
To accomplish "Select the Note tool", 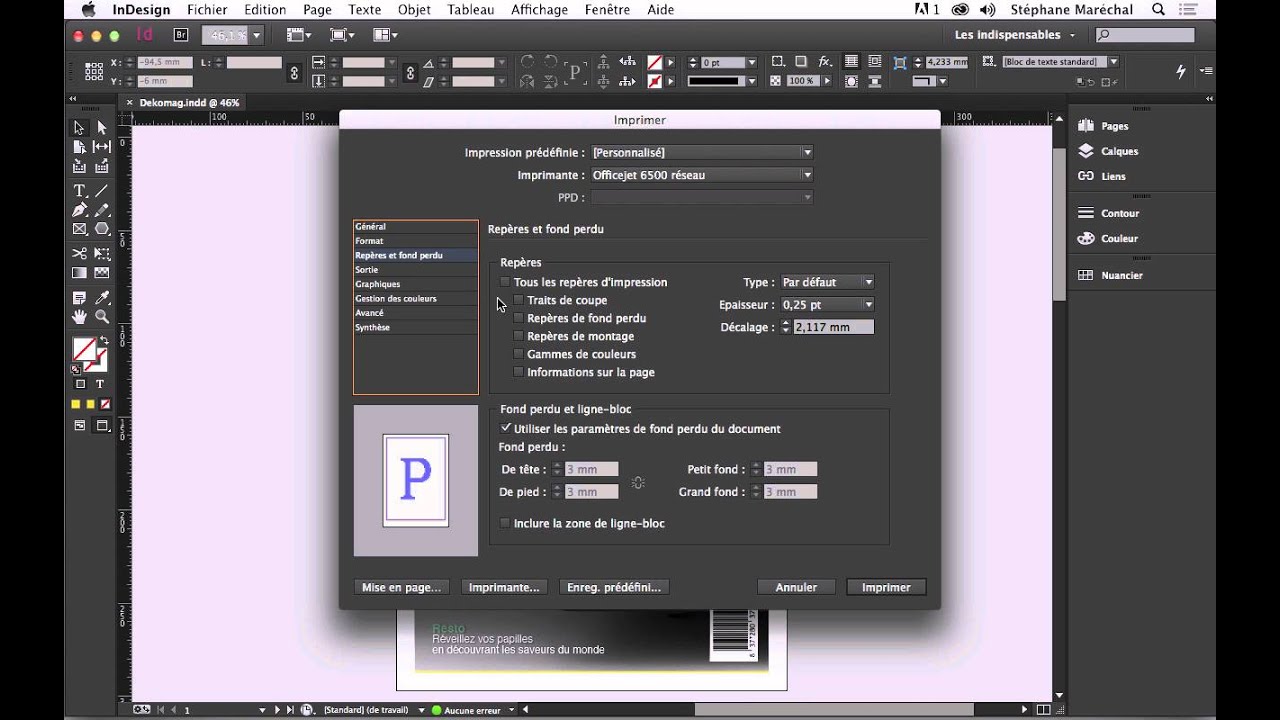I will (x=79, y=298).
